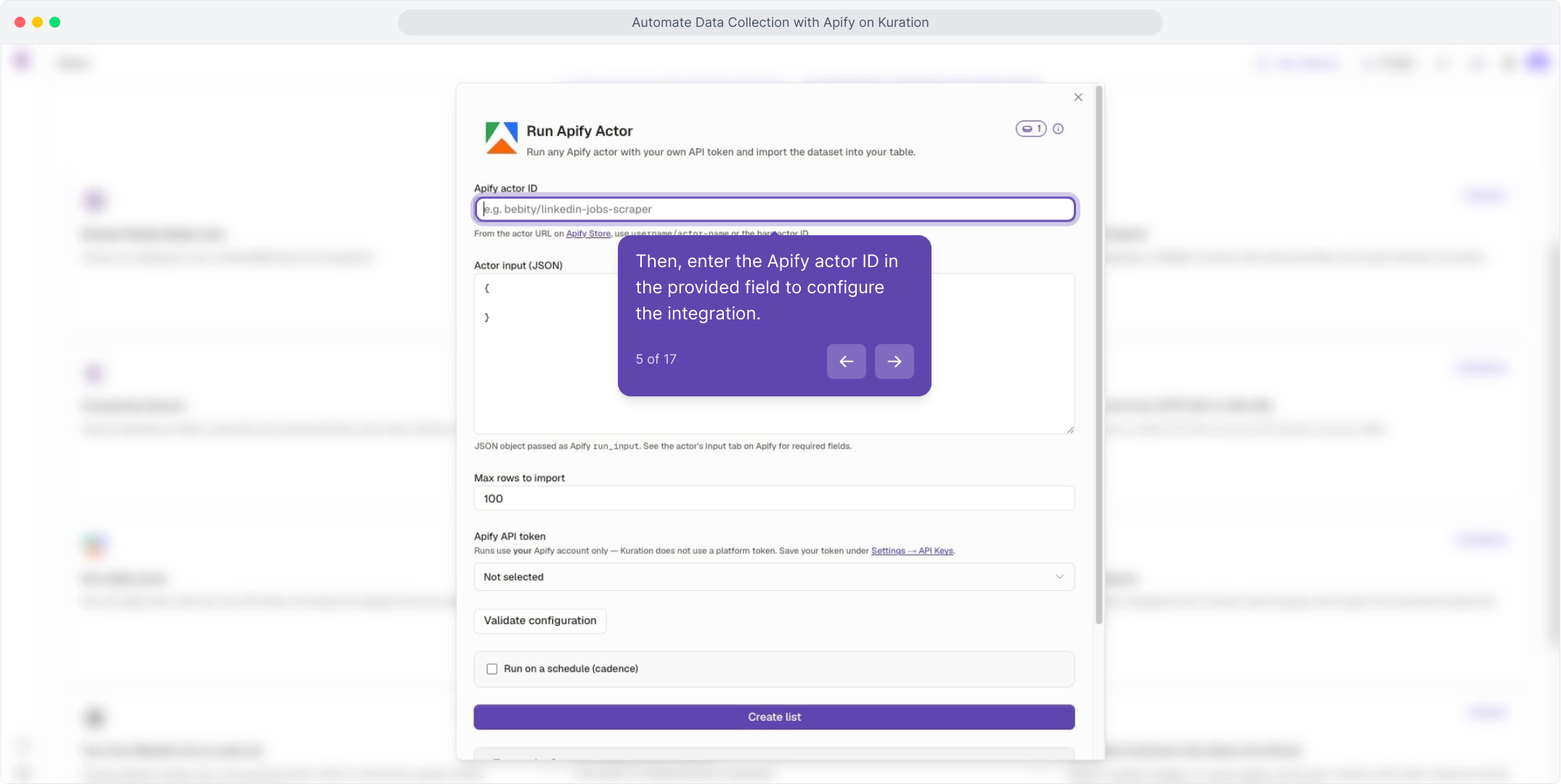
Task: Focus the Apify actor ID field
Action: (775, 209)
